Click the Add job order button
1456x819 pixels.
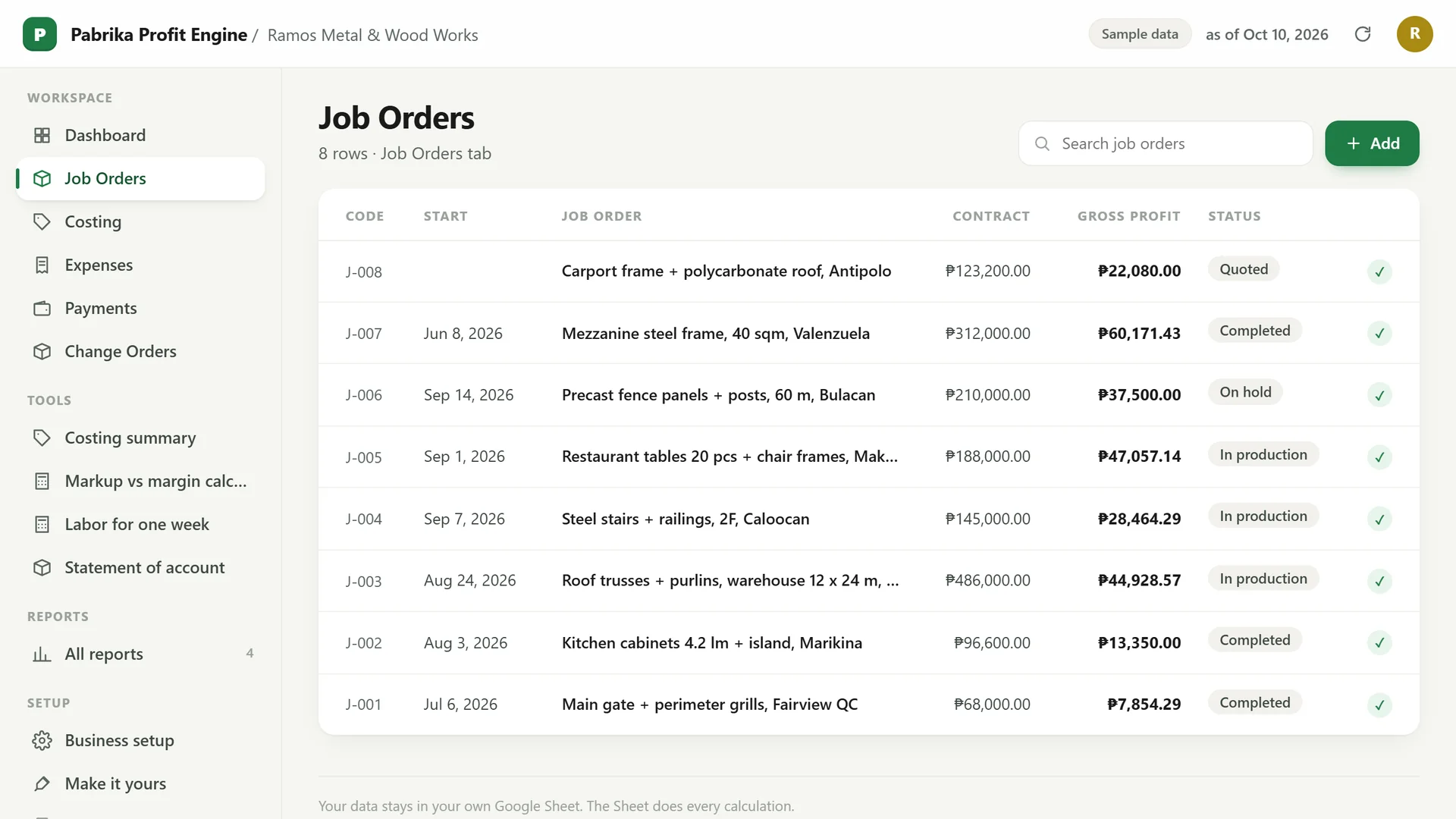[1372, 143]
